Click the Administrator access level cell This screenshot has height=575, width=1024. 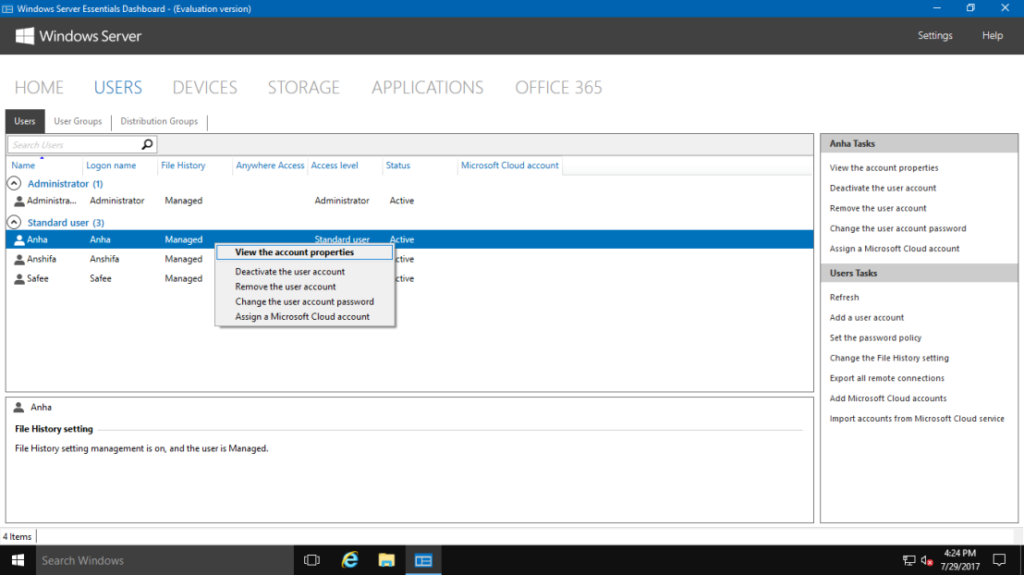[x=342, y=201]
